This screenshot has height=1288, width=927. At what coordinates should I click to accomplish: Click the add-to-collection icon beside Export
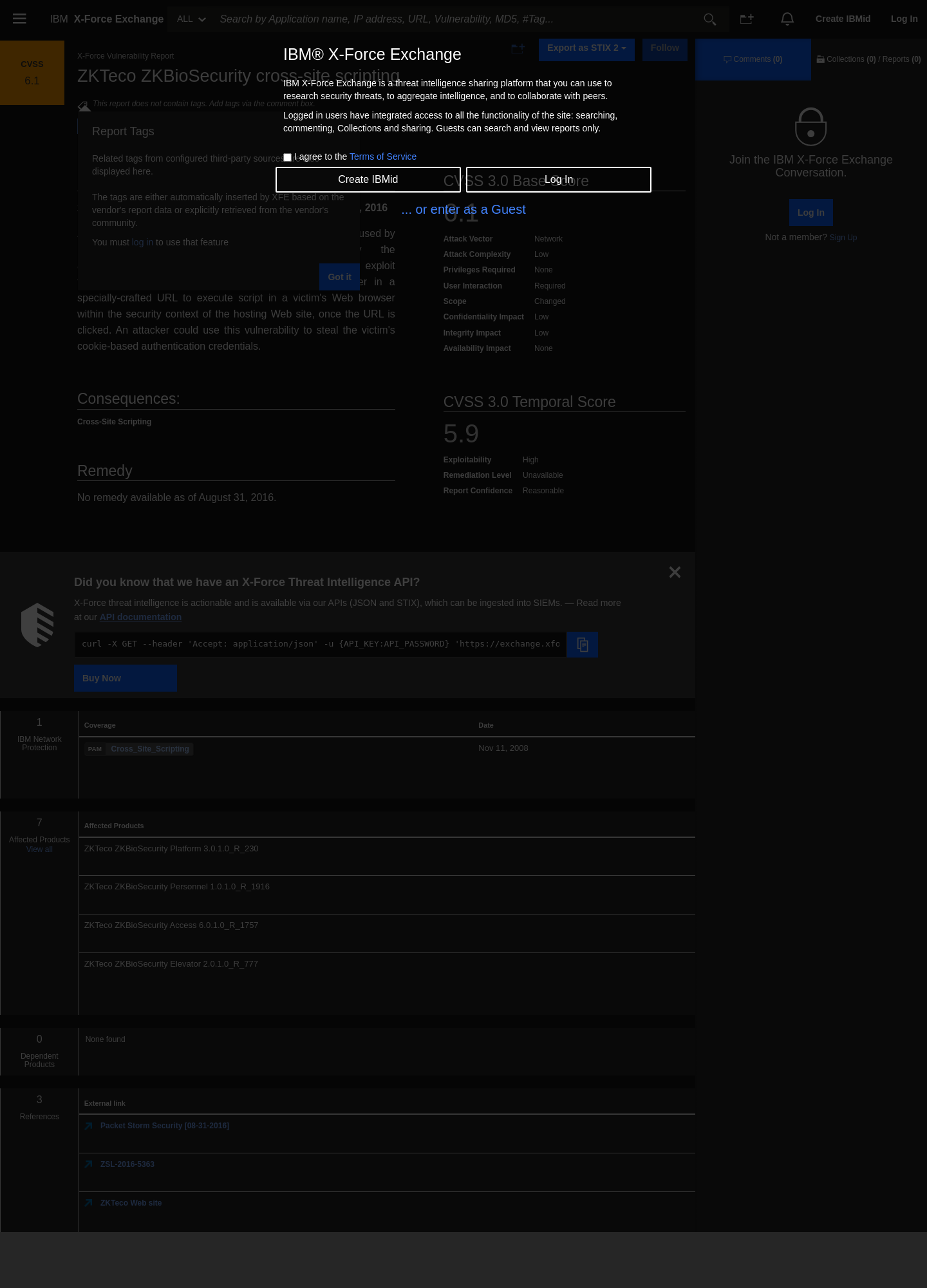click(518, 49)
